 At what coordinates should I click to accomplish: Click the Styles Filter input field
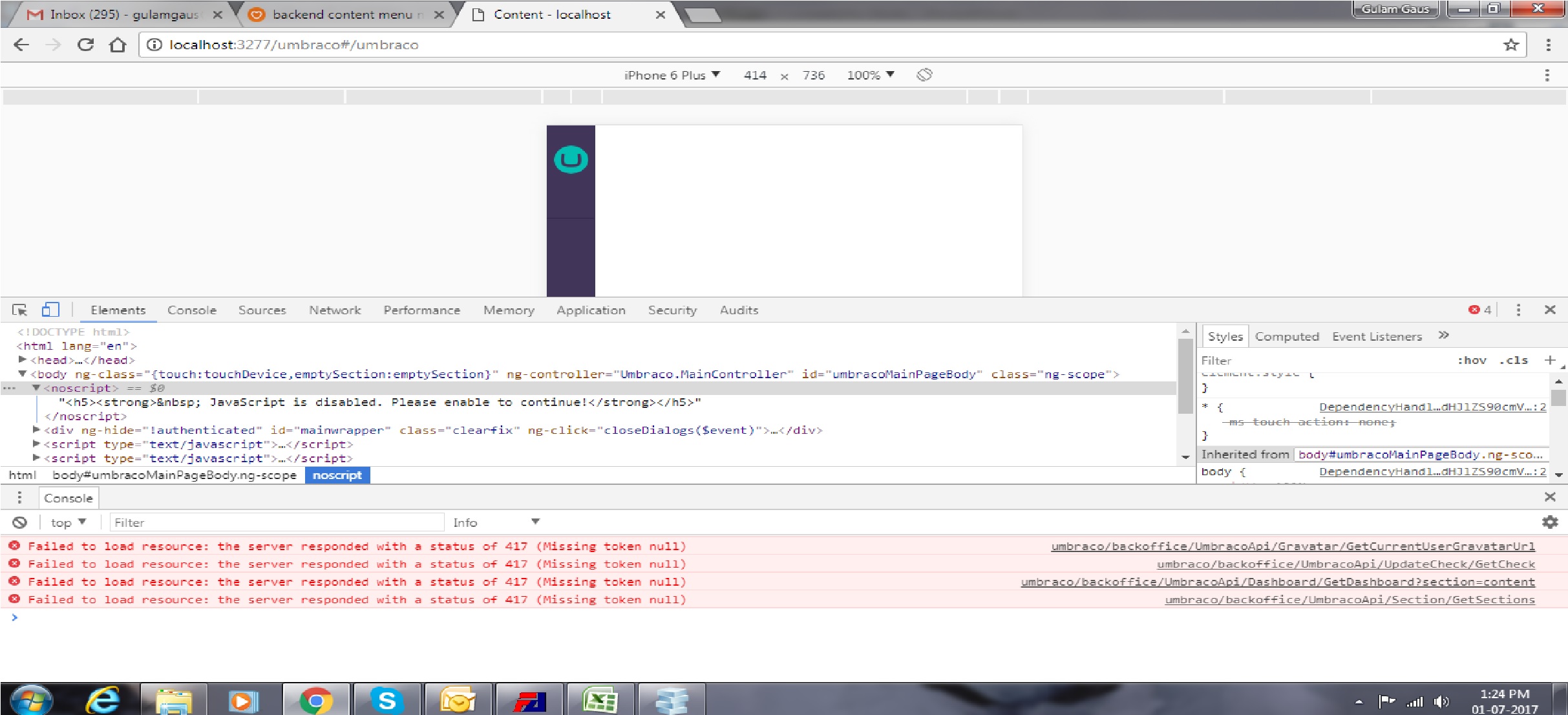(x=1325, y=360)
